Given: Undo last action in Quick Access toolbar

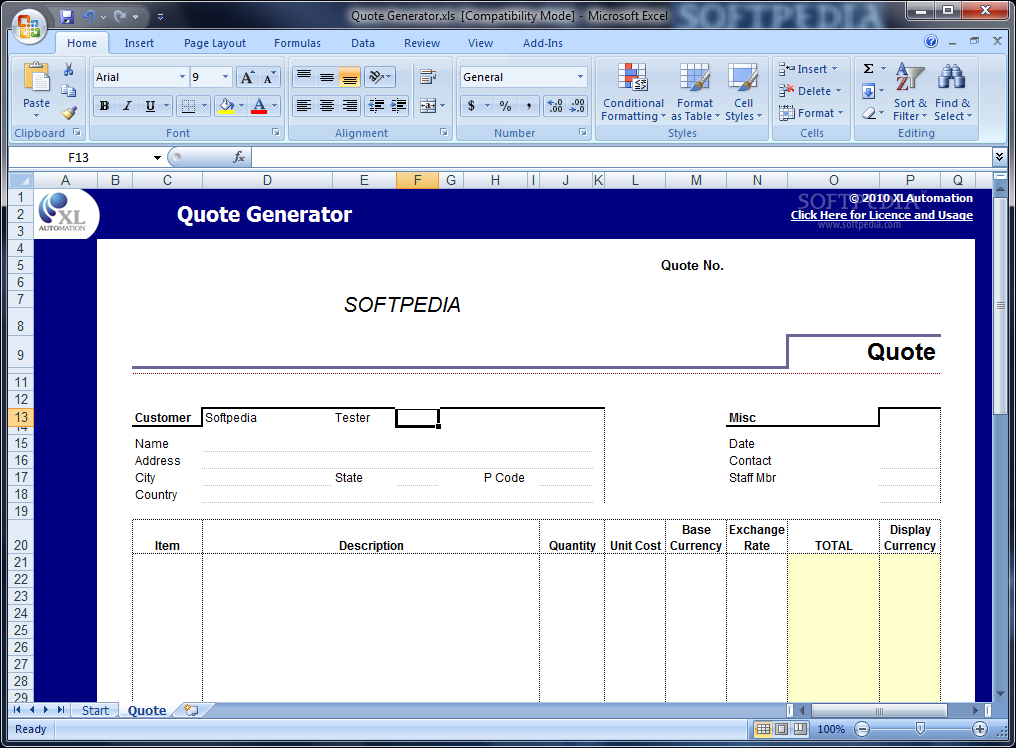Looking at the screenshot, I should coord(89,16).
